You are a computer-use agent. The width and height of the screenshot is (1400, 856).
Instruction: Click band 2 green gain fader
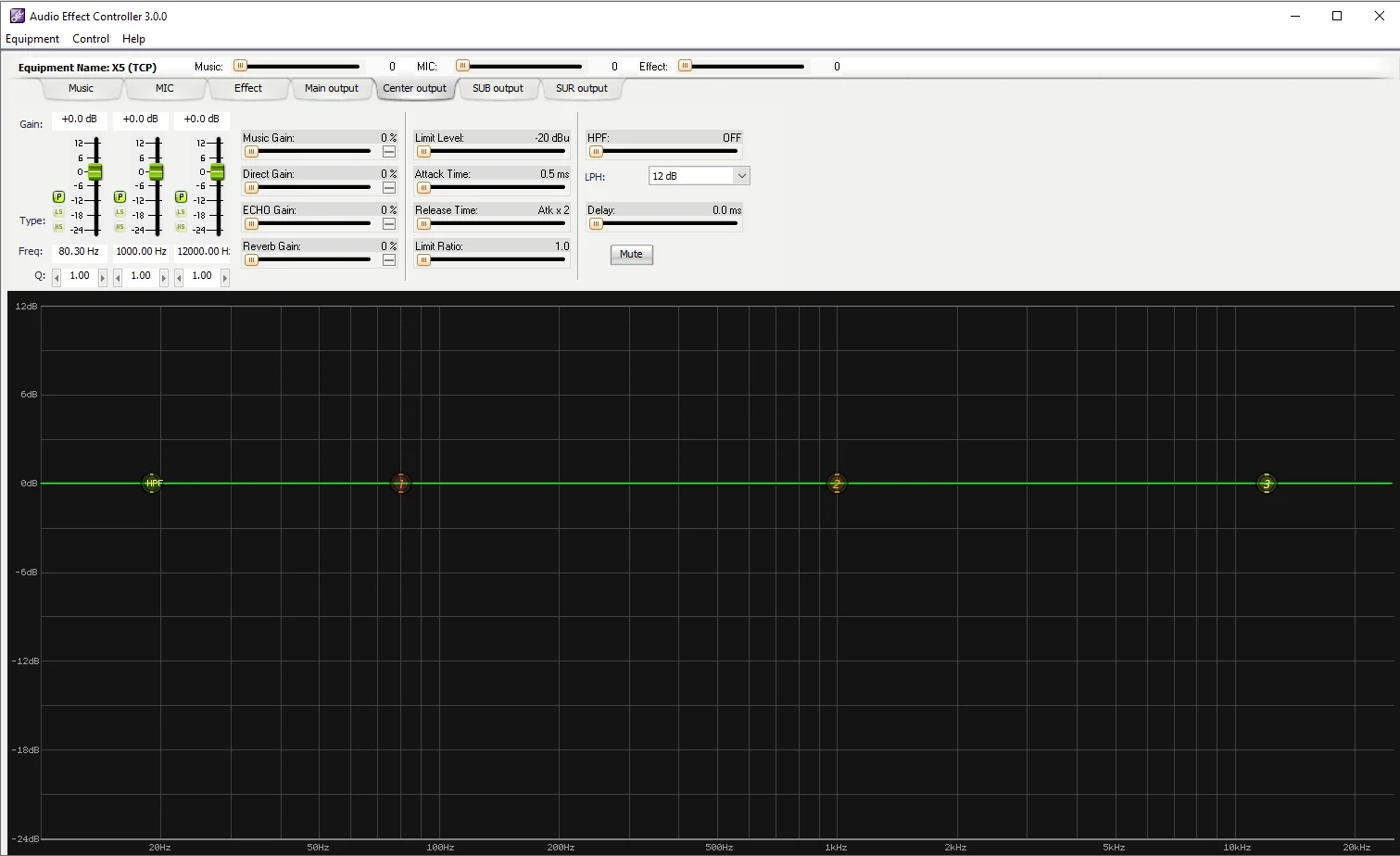coord(156,172)
